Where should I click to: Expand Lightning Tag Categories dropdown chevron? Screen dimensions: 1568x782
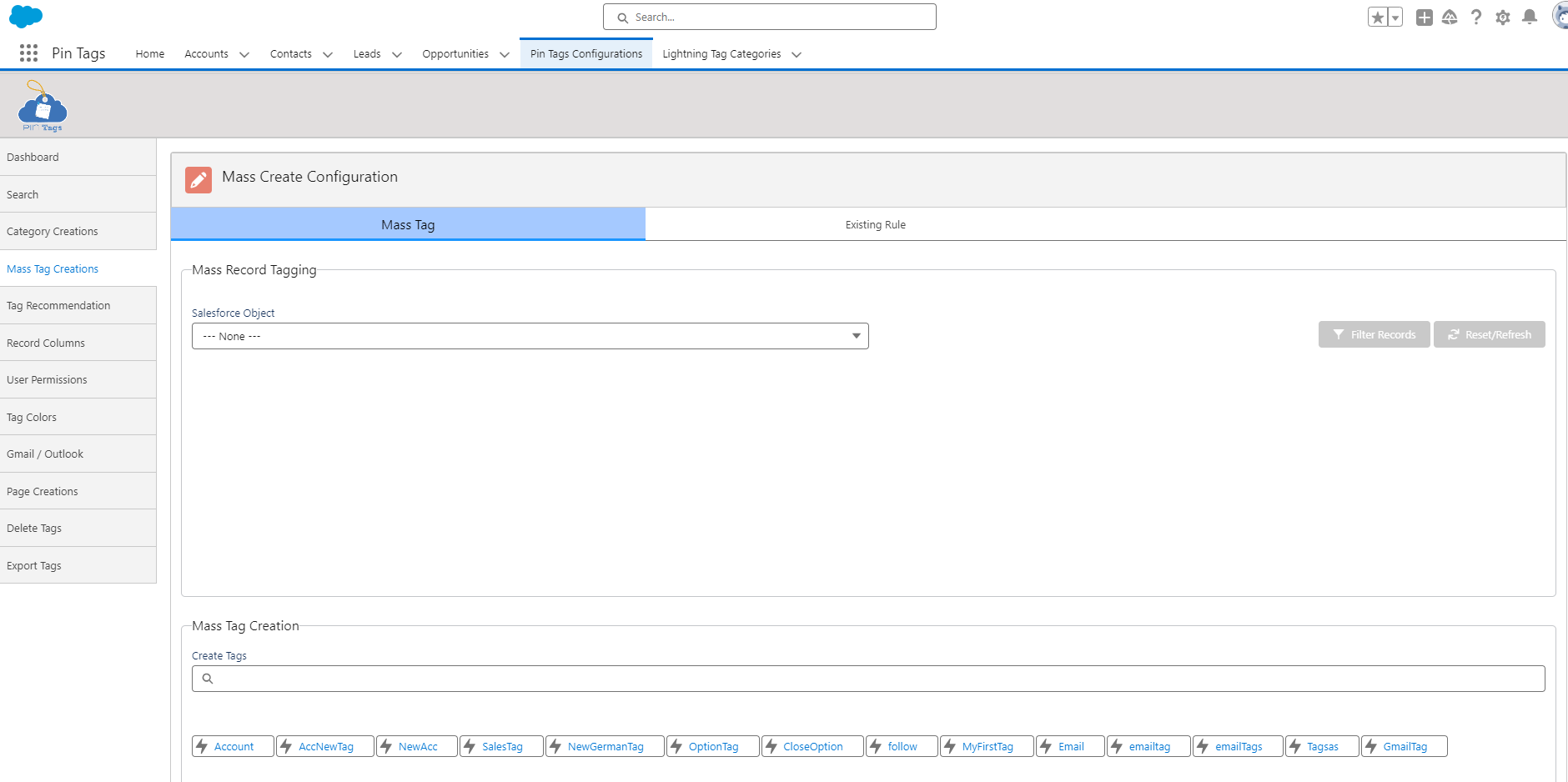click(x=797, y=54)
